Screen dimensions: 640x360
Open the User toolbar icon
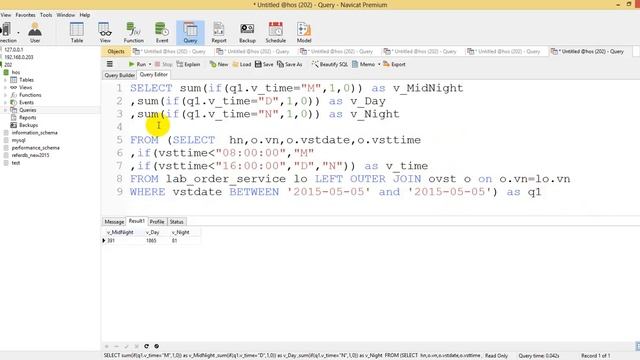coord(35,33)
